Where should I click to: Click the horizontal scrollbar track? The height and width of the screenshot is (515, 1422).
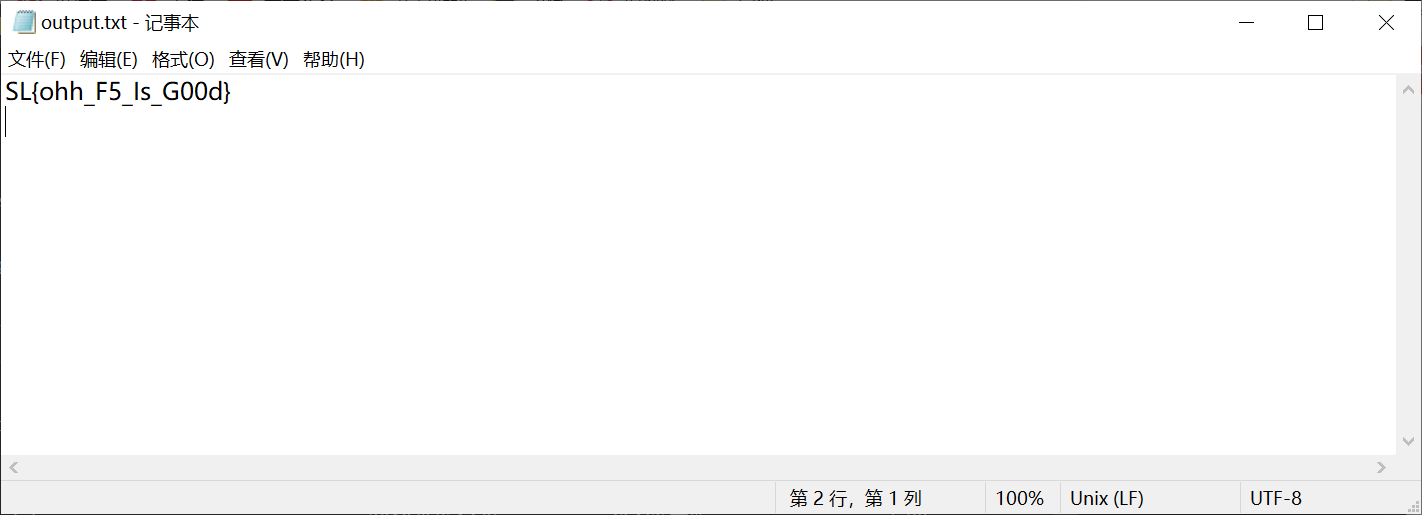click(698, 467)
